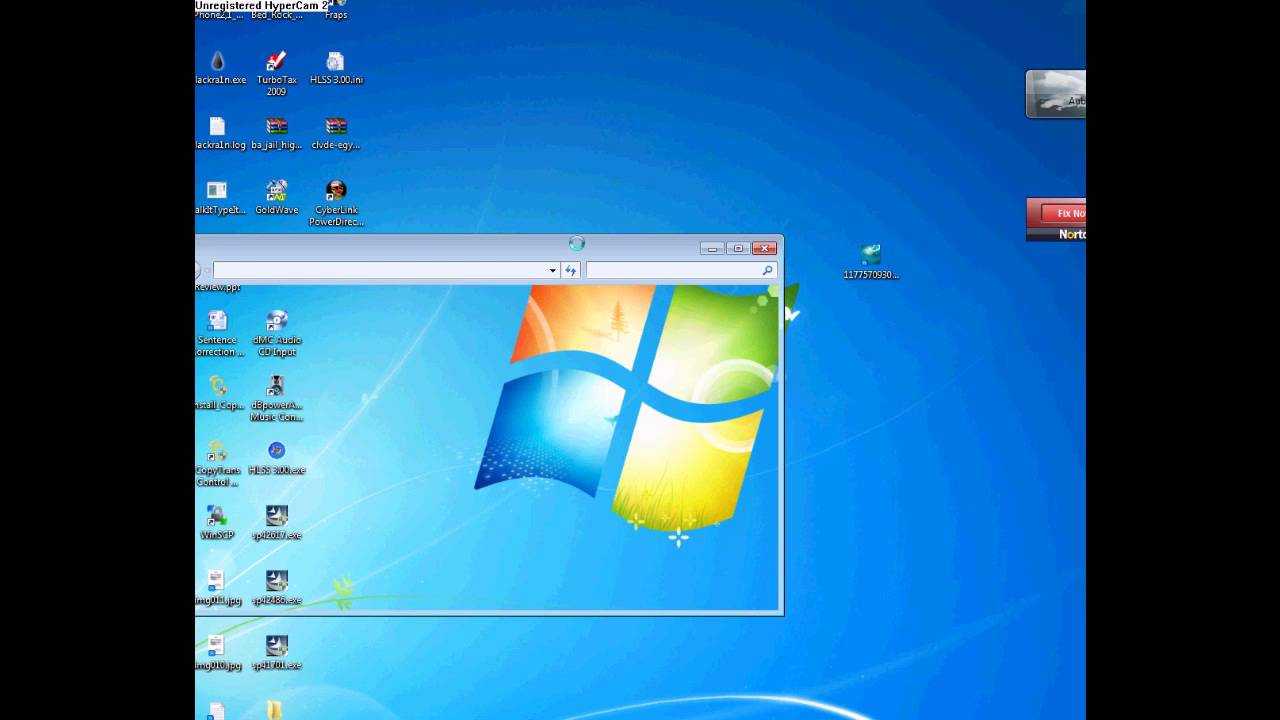Viewport: 1280px width, 720px height.
Task: Select the img010.jpg file icon
Action: point(217,653)
